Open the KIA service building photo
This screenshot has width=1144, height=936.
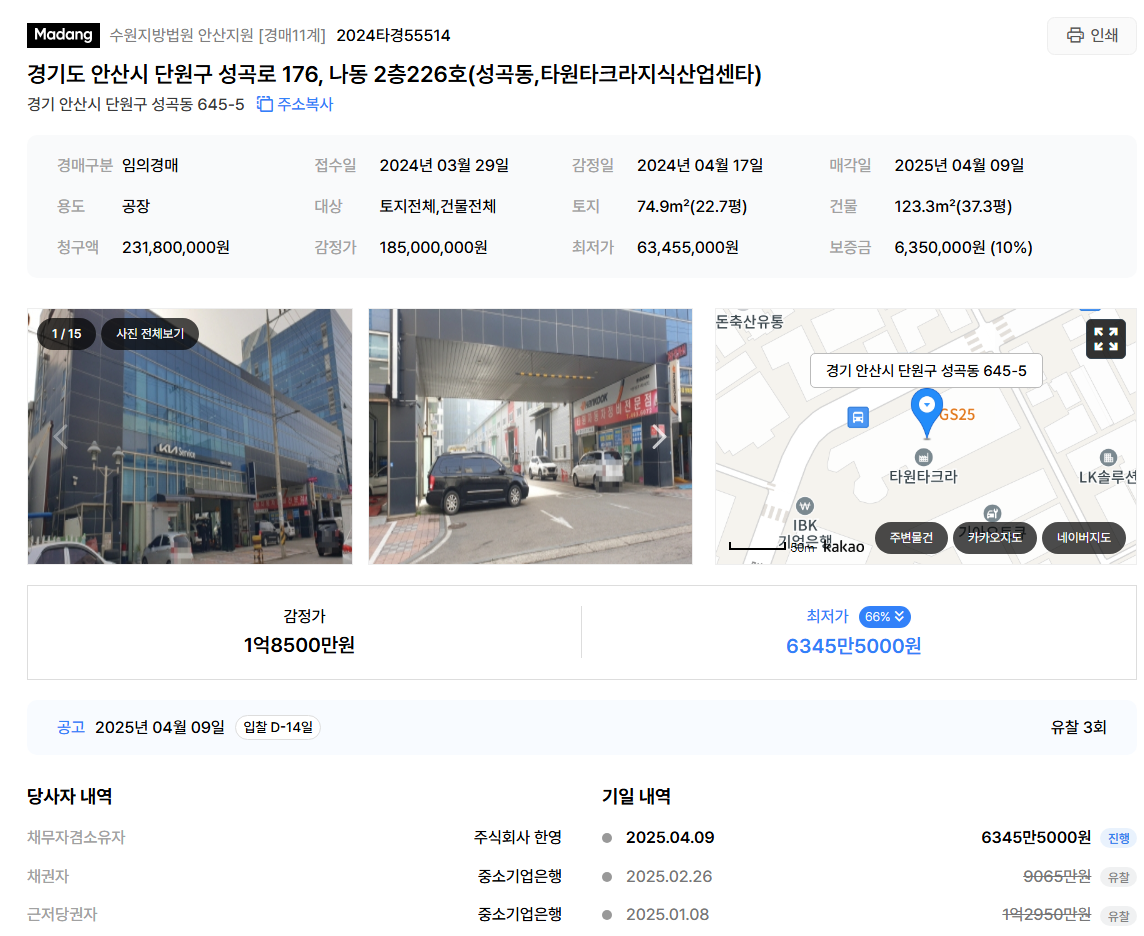point(190,436)
